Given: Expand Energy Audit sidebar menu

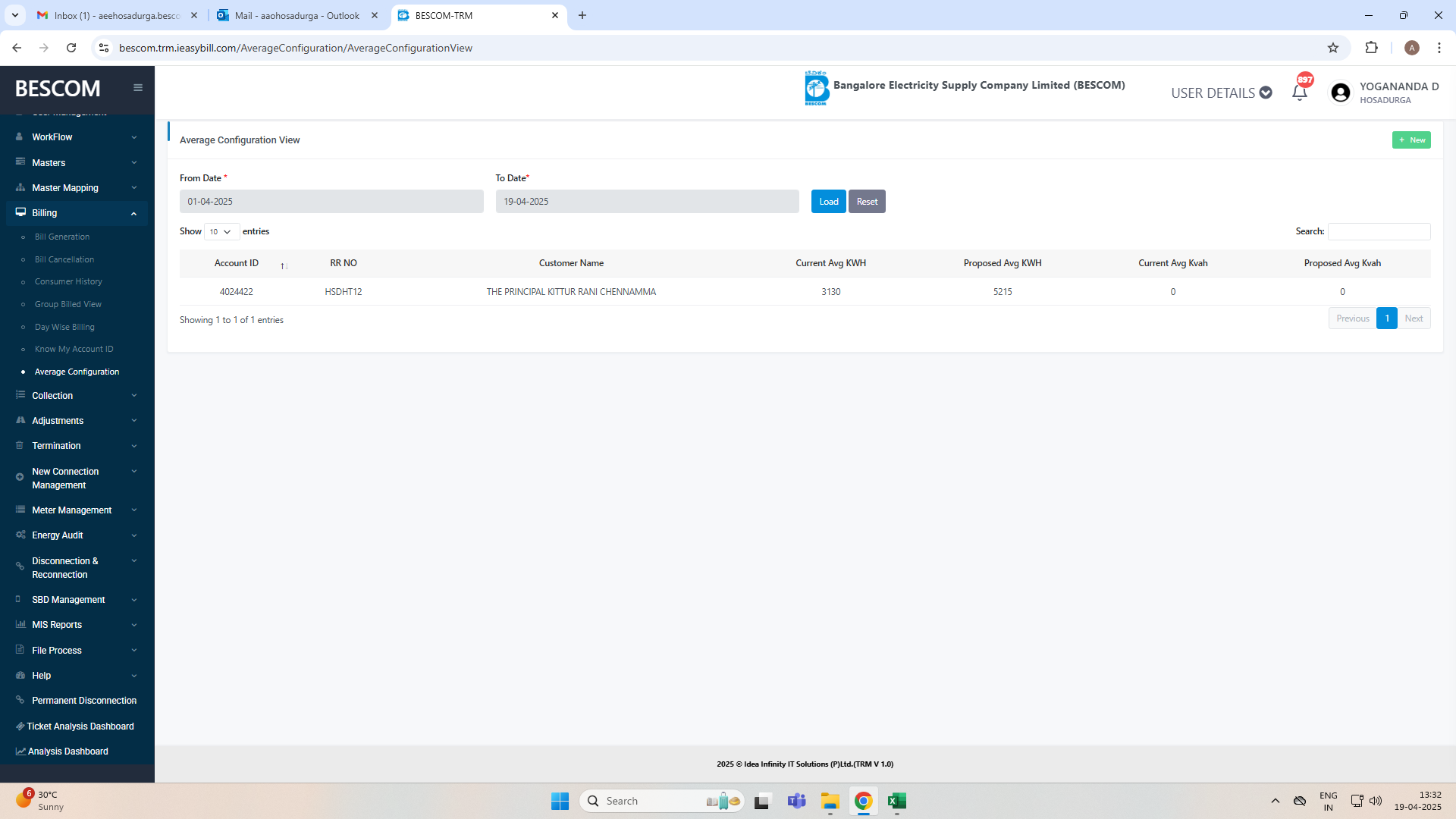Looking at the screenshot, I should 76,535.
